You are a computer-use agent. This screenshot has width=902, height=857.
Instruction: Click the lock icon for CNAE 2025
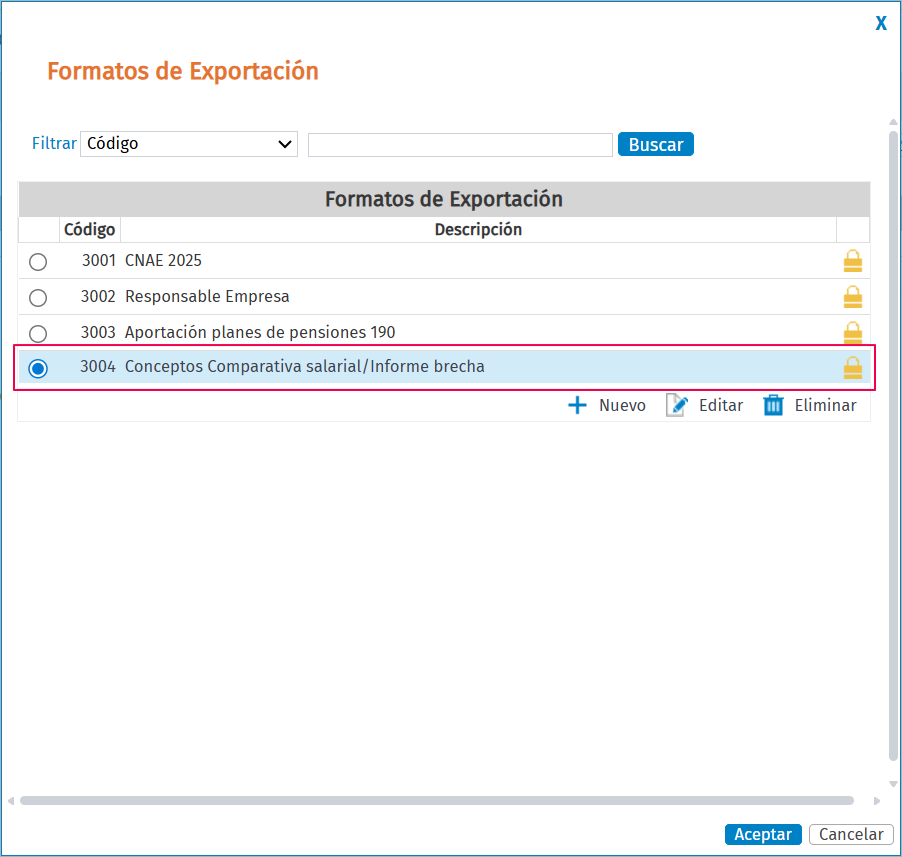pyautogui.click(x=853, y=261)
